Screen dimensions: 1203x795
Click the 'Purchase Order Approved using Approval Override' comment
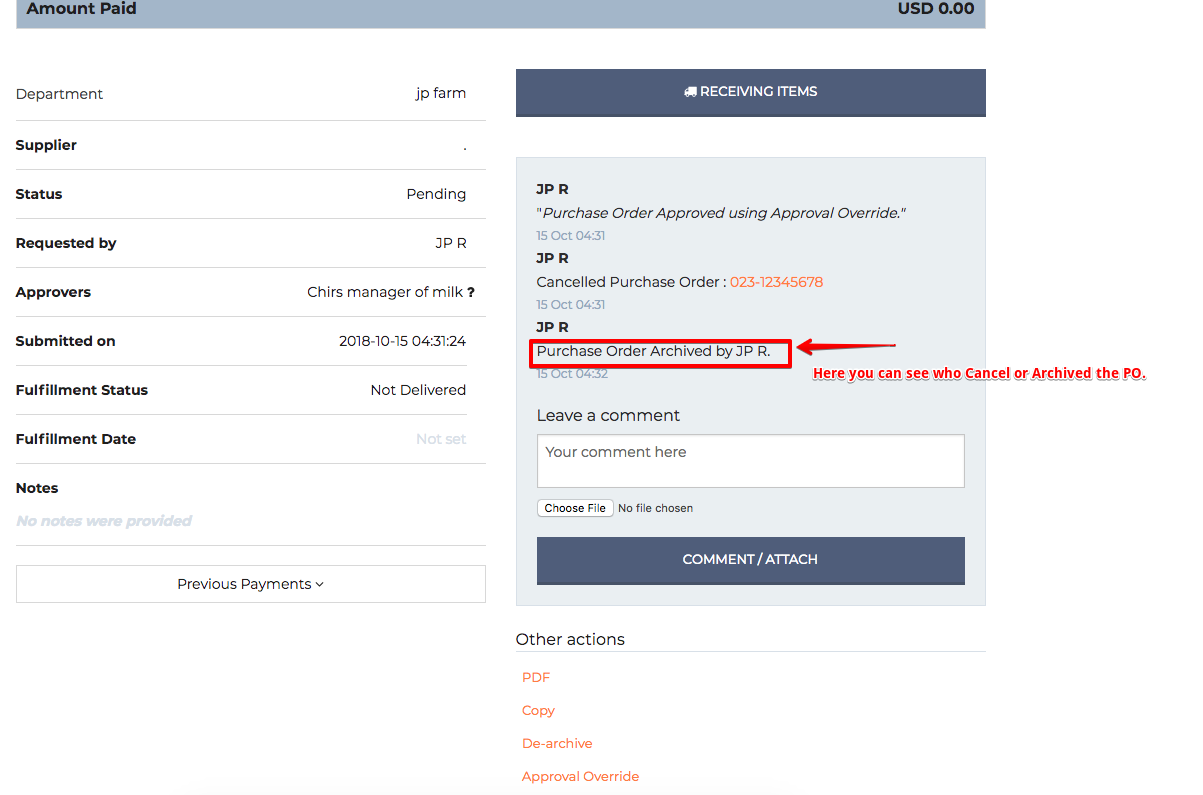[x=721, y=214]
